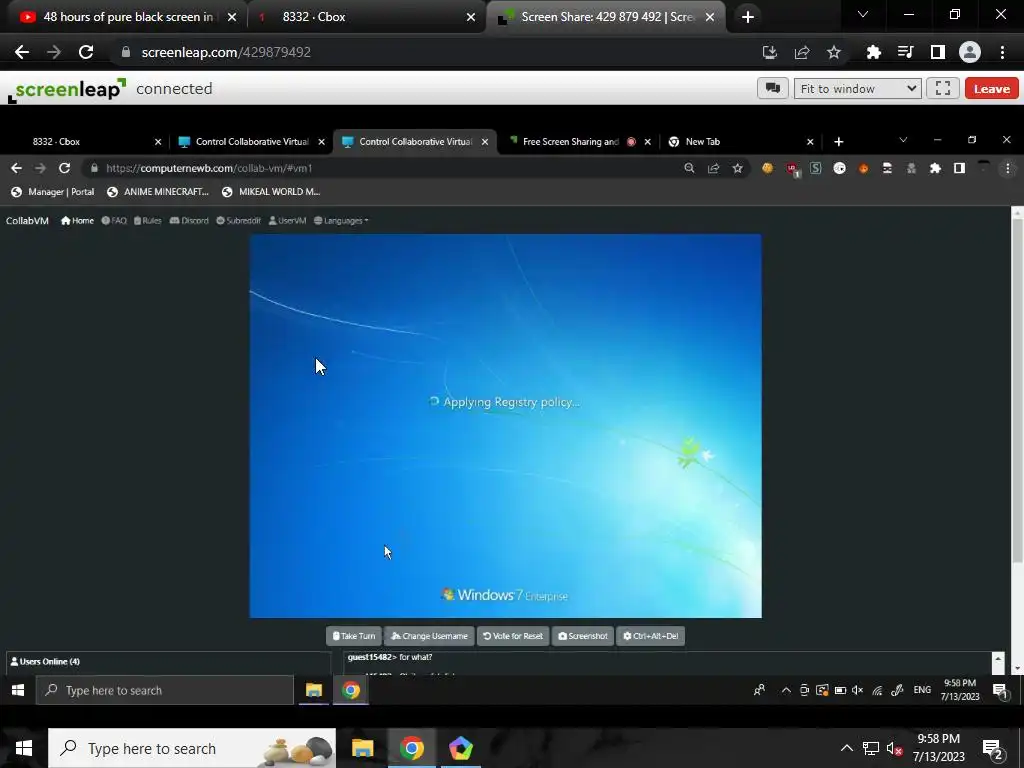The image size is (1024, 768).
Task: Open CollabVM Subreddit link
Action: [x=238, y=221]
